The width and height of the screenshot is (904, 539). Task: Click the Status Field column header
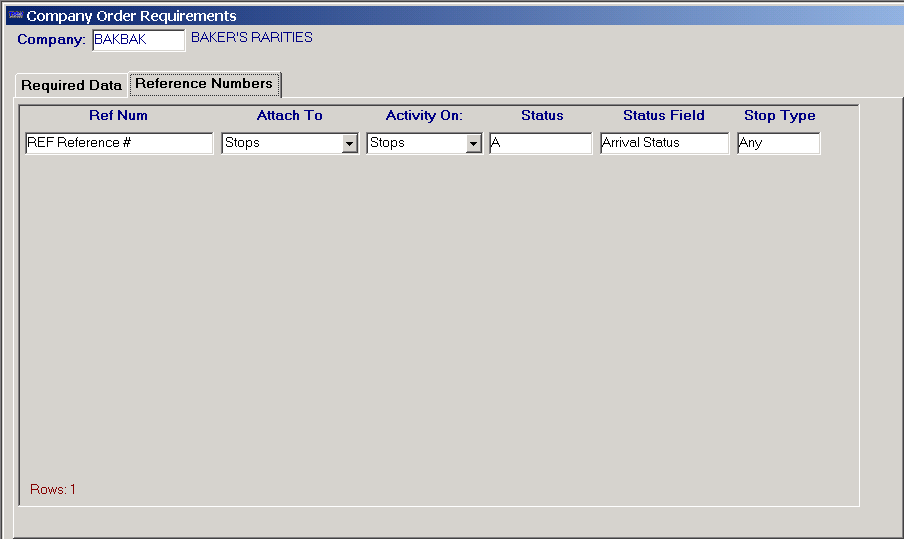pyautogui.click(x=664, y=115)
